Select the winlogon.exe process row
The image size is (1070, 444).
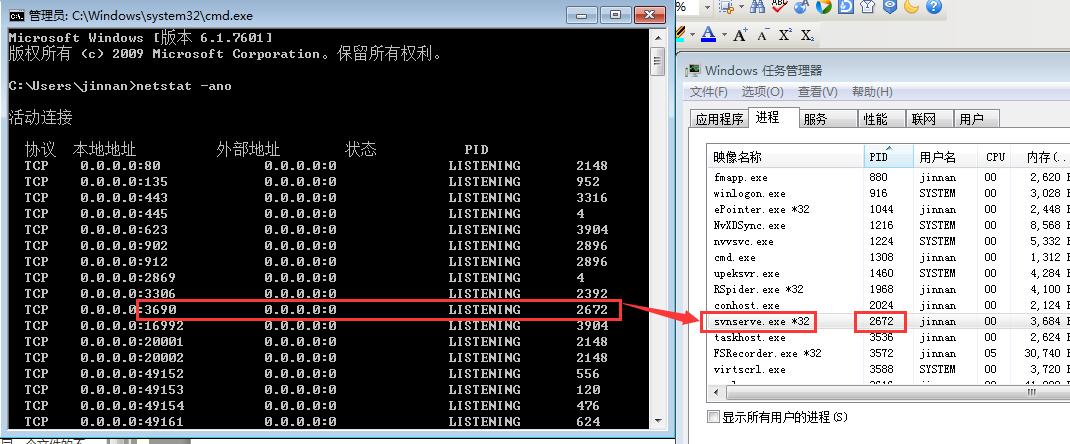click(888, 193)
